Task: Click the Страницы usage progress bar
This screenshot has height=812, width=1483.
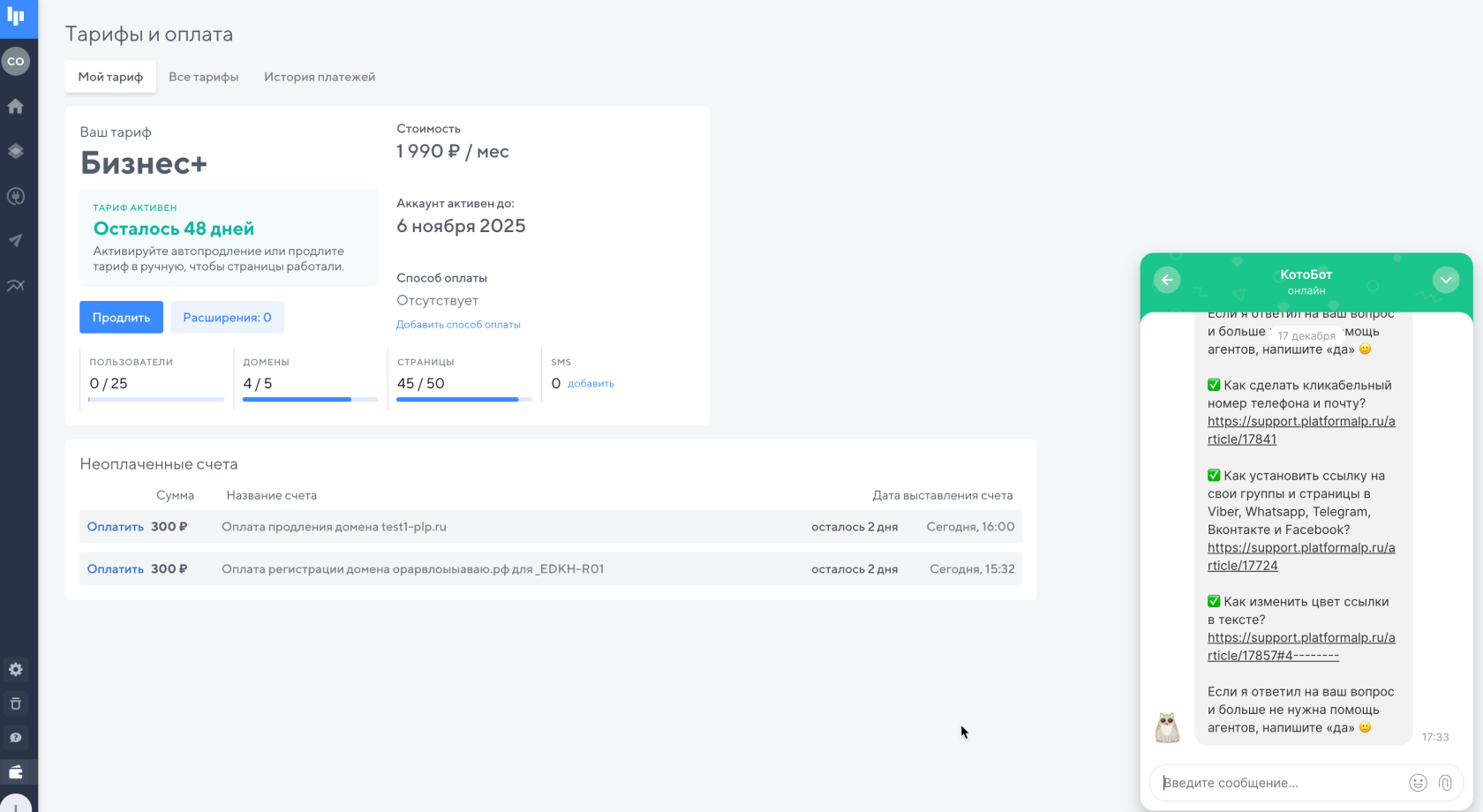Action: point(463,400)
